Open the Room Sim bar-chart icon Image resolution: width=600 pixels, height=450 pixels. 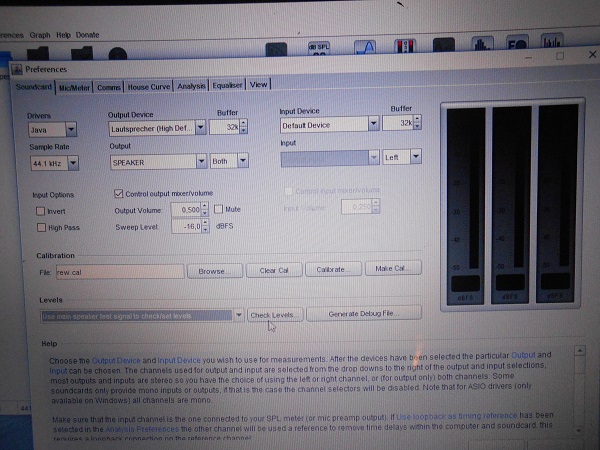(552, 41)
